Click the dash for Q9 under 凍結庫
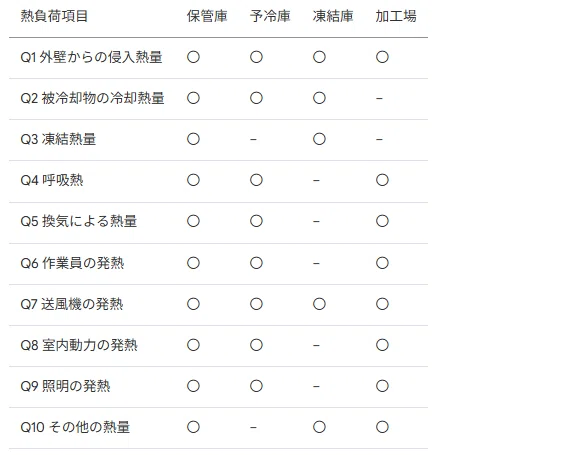The image size is (569, 455). 316,386
